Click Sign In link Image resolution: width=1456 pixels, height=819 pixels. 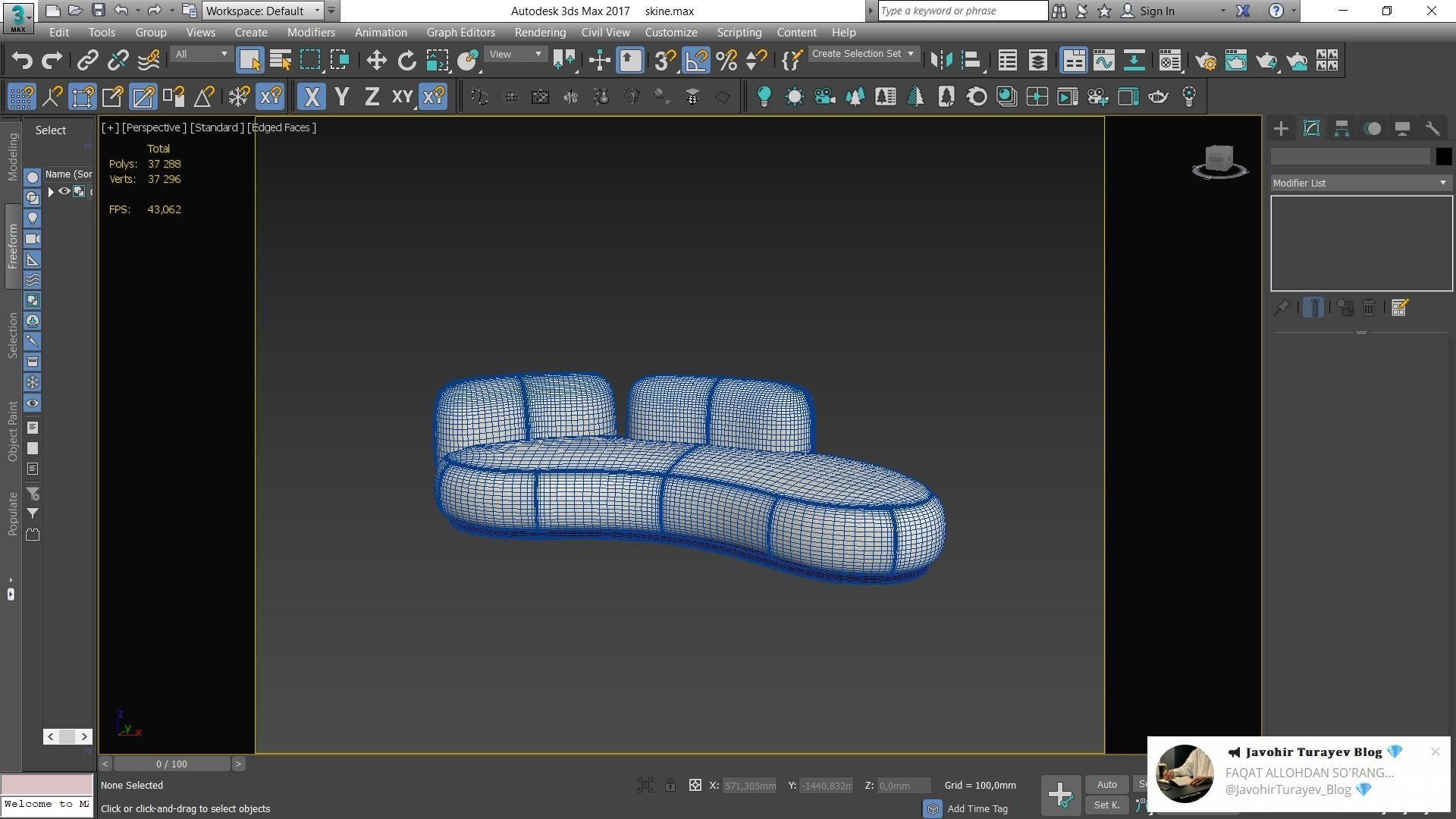click(x=1156, y=11)
